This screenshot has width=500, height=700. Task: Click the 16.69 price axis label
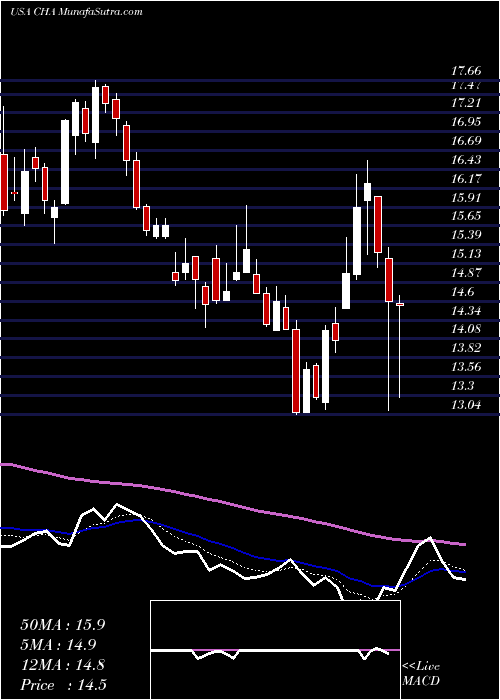tap(466, 141)
